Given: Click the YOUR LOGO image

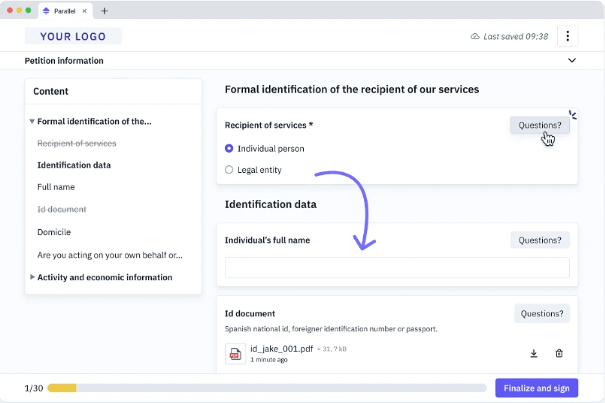Looking at the screenshot, I should (x=73, y=36).
